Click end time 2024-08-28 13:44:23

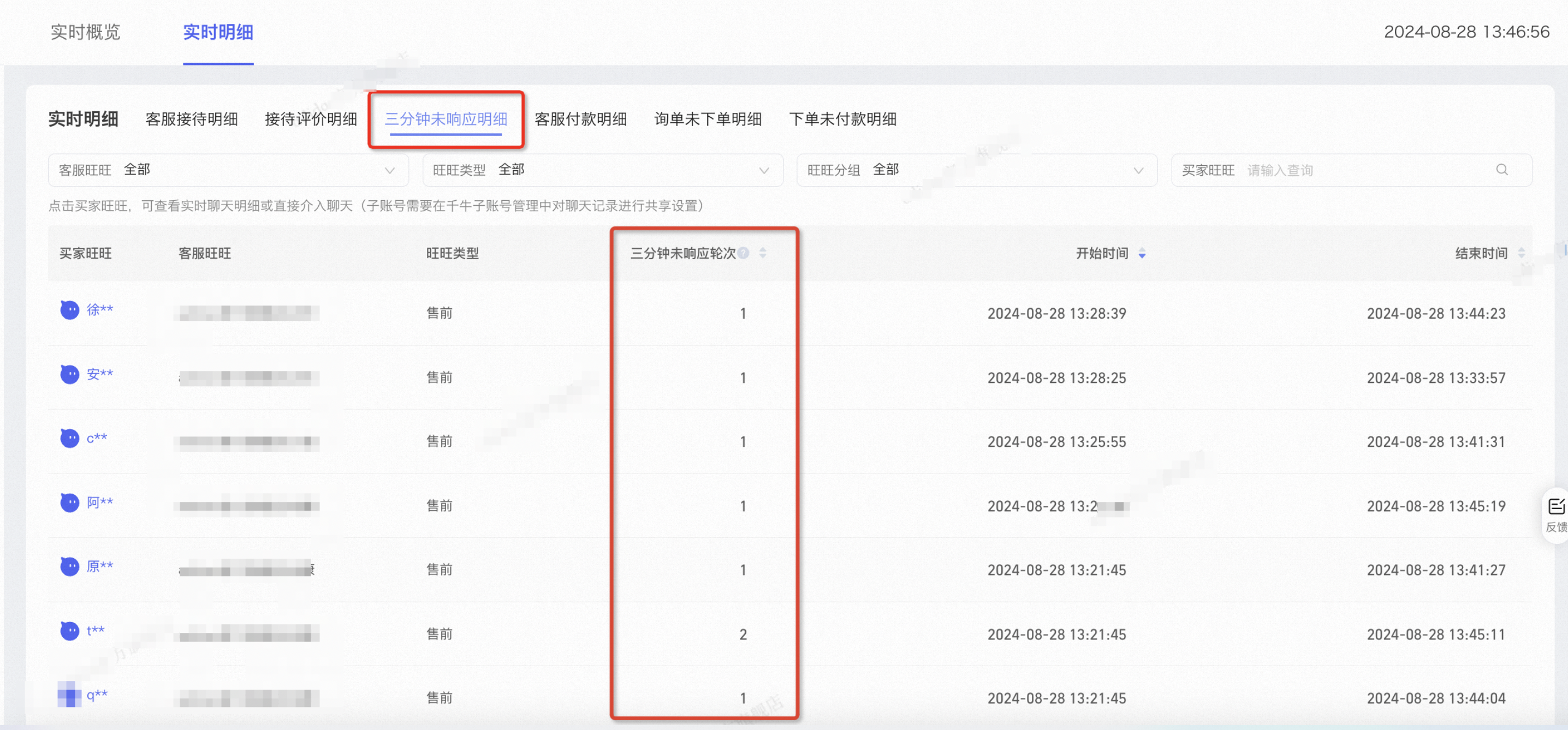(x=1436, y=313)
